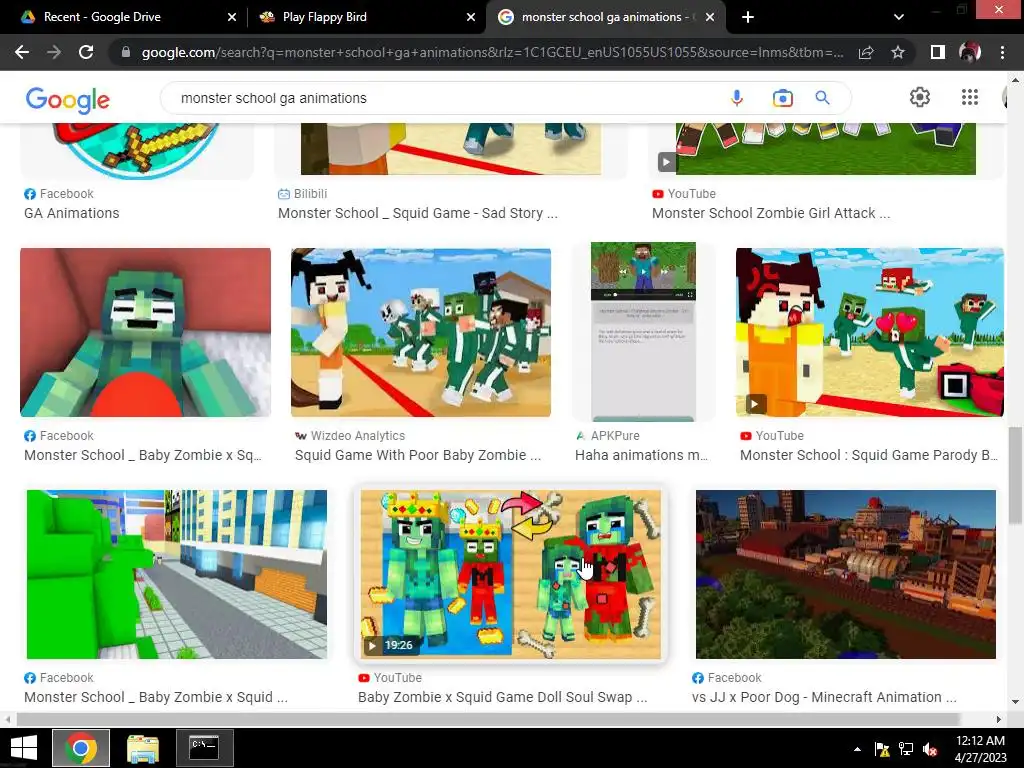The height and width of the screenshot is (768, 1024).
Task: Bookmark this page with the star icon
Action: (898, 52)
